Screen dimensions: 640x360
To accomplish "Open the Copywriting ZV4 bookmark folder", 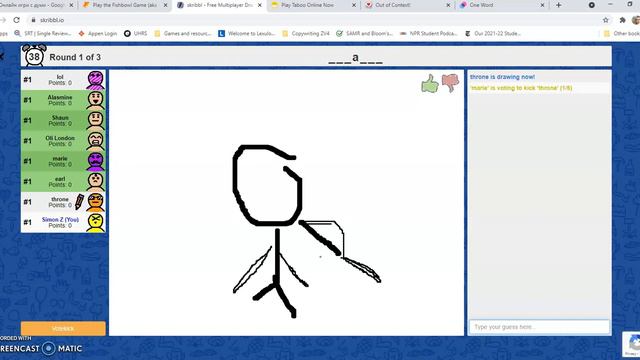I will (x=306, y=33).
